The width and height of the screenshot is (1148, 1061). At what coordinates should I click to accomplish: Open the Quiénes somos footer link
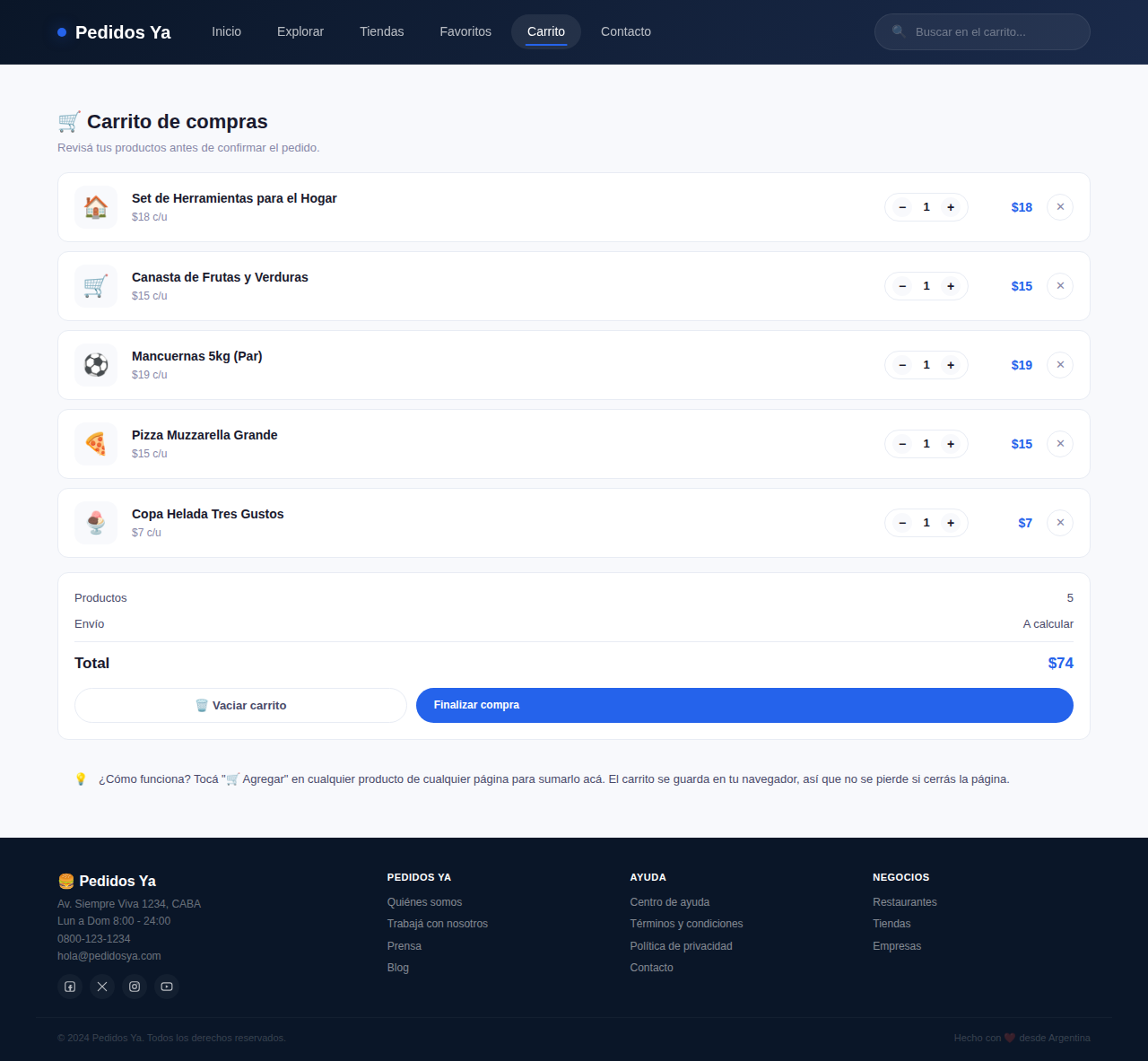pyautogui.click(x=425, y=902)
